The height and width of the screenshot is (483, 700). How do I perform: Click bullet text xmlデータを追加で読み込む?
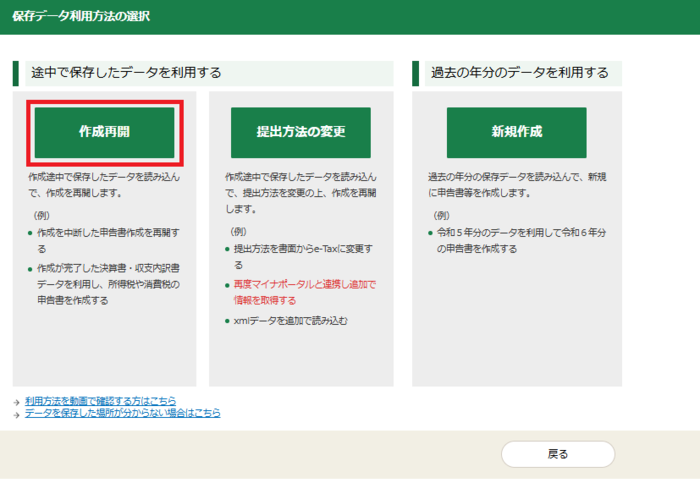(291, 321)
